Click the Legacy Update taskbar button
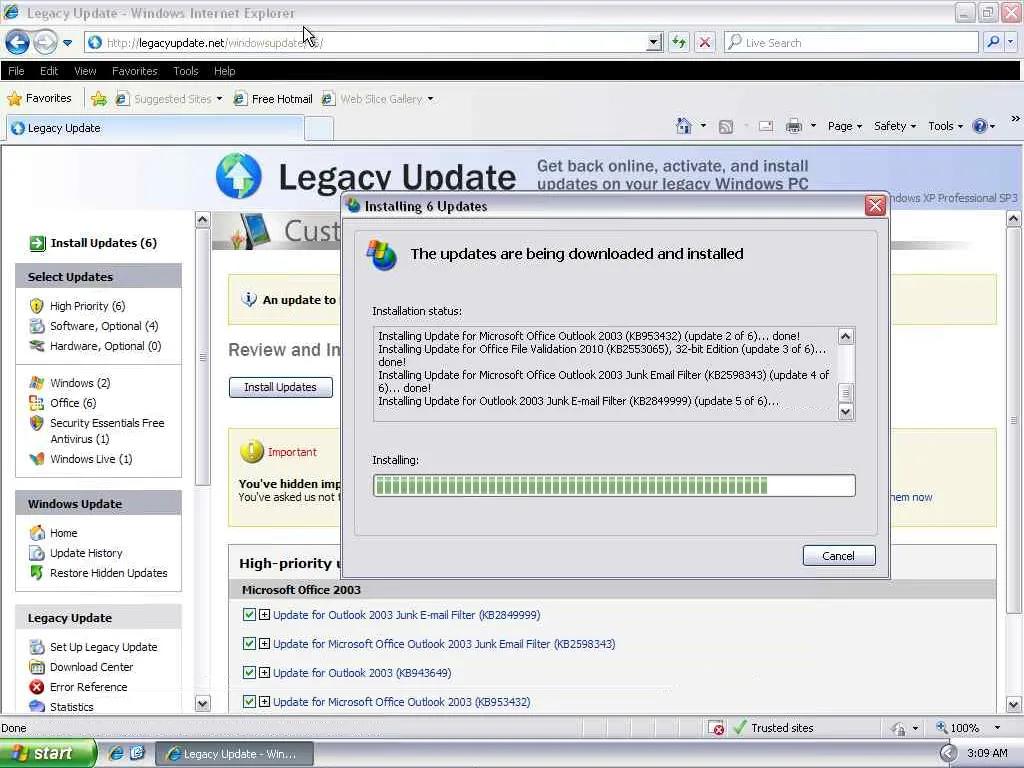The height and width of the screenshot is (768, 1024). [235, 754]
